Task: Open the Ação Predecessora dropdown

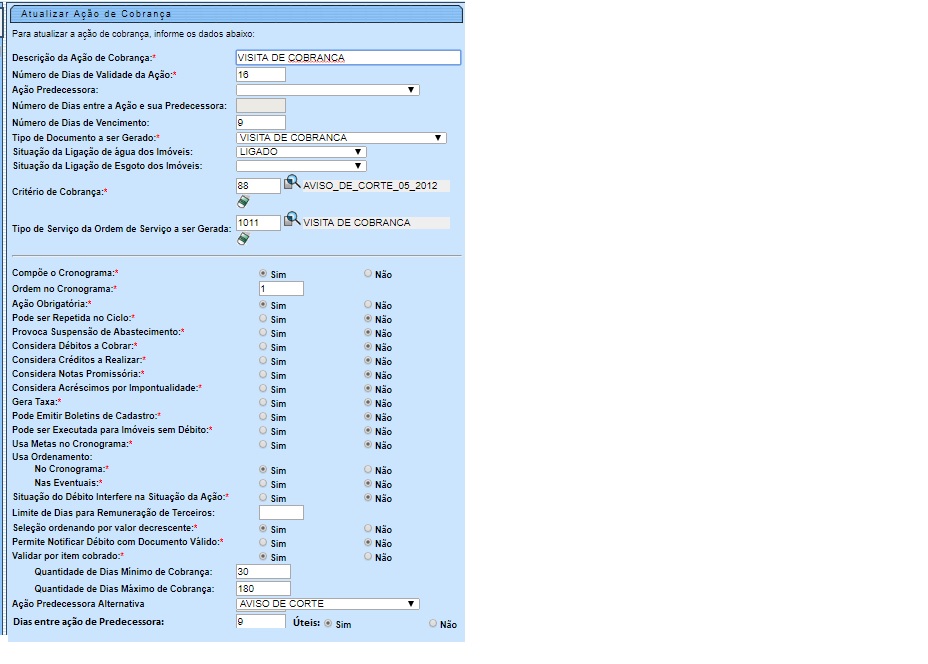Action: click(327, 90)
